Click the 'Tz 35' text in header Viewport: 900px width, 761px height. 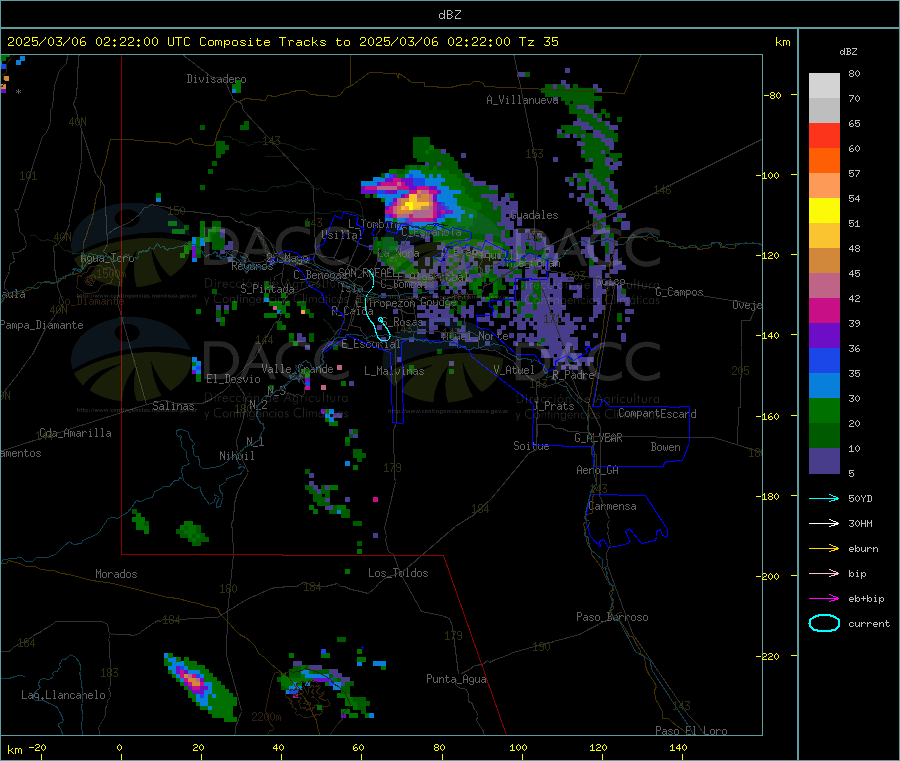(x=538, y=42)
